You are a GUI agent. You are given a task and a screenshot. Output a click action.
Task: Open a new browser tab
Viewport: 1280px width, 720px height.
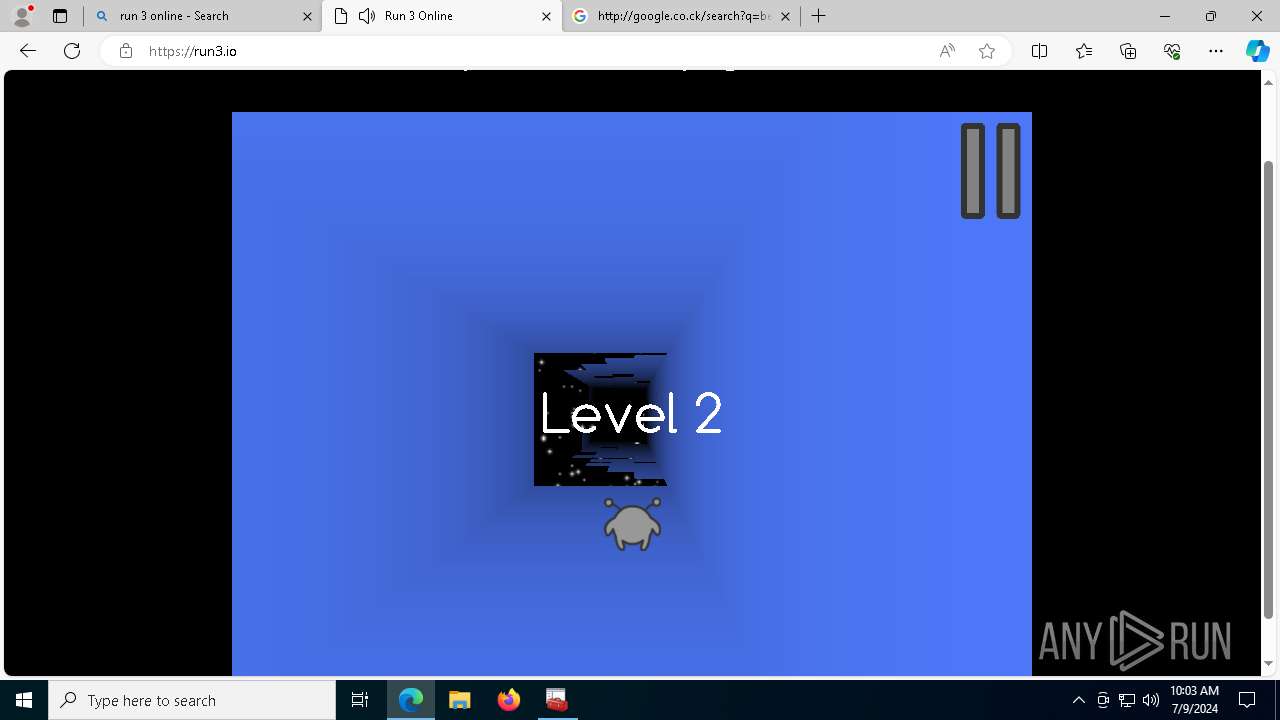pos(819,16)
